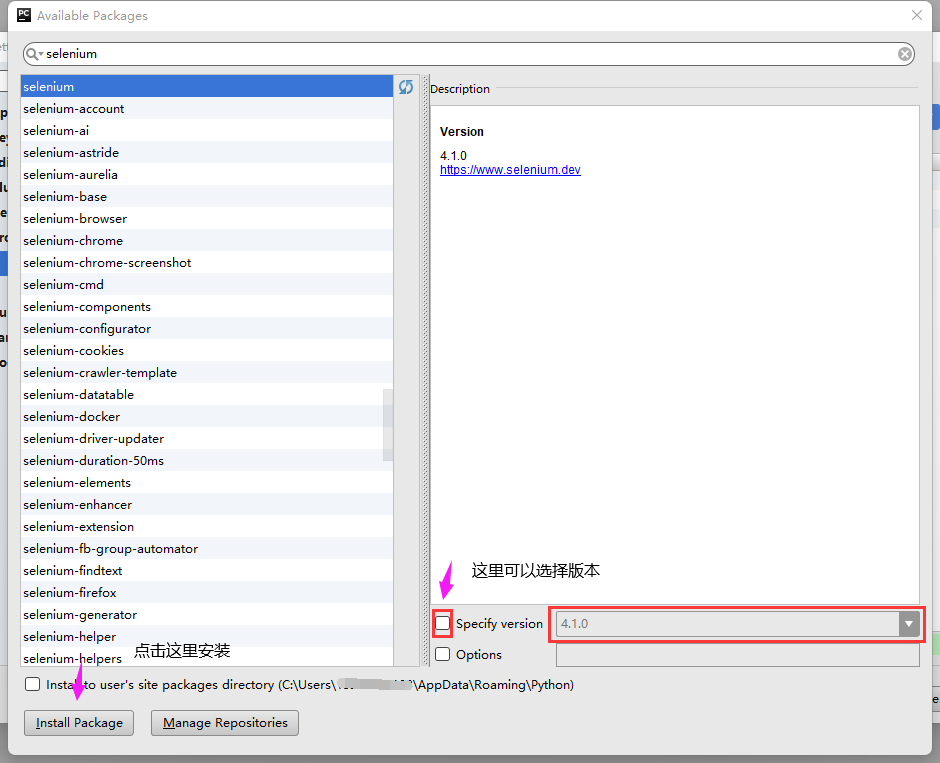Select selenium-findtext package
Viewport: 940px width, 763px height.
pos(207,570)
